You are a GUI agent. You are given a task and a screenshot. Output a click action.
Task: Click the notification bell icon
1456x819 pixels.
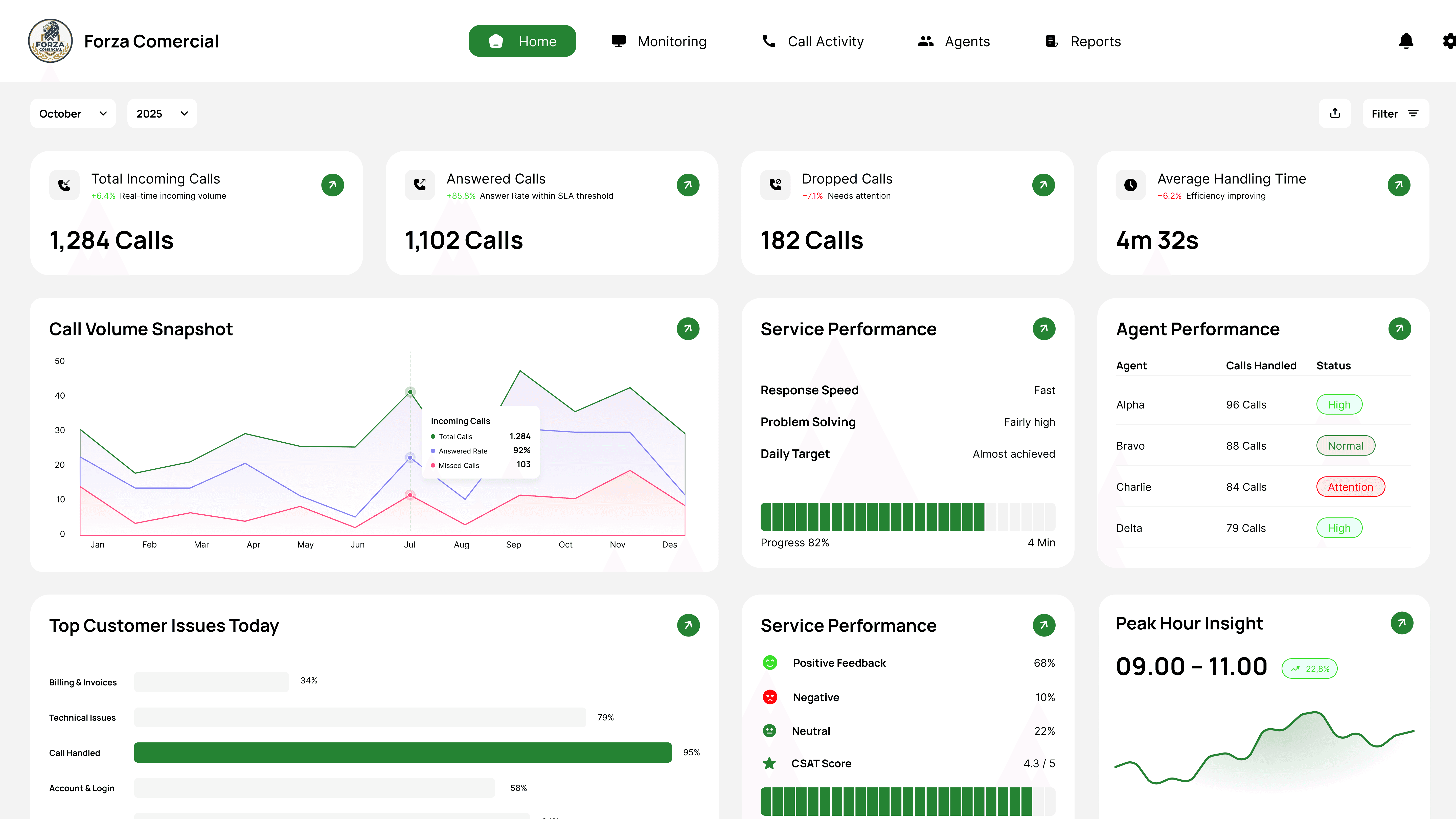point(1406,41)
